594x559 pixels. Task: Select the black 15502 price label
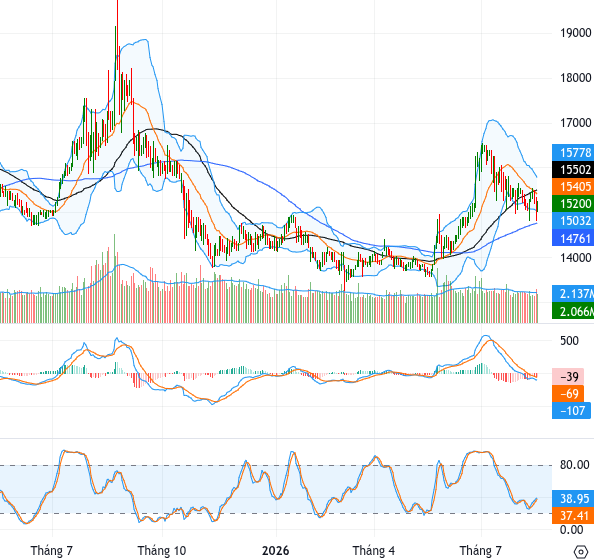573,170
